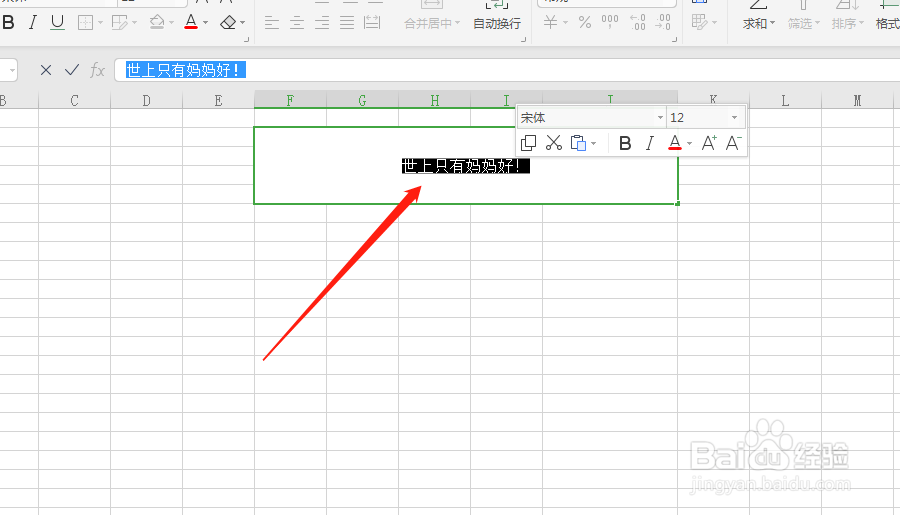
Task: Click highlighted text 世上只有妈妈好 in cell
Action: (x=465, y=166)
